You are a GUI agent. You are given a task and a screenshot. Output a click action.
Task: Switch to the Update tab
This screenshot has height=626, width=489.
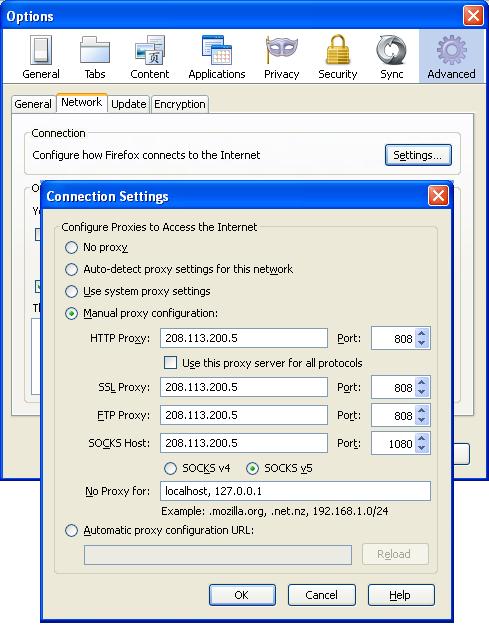pos(129,104)
